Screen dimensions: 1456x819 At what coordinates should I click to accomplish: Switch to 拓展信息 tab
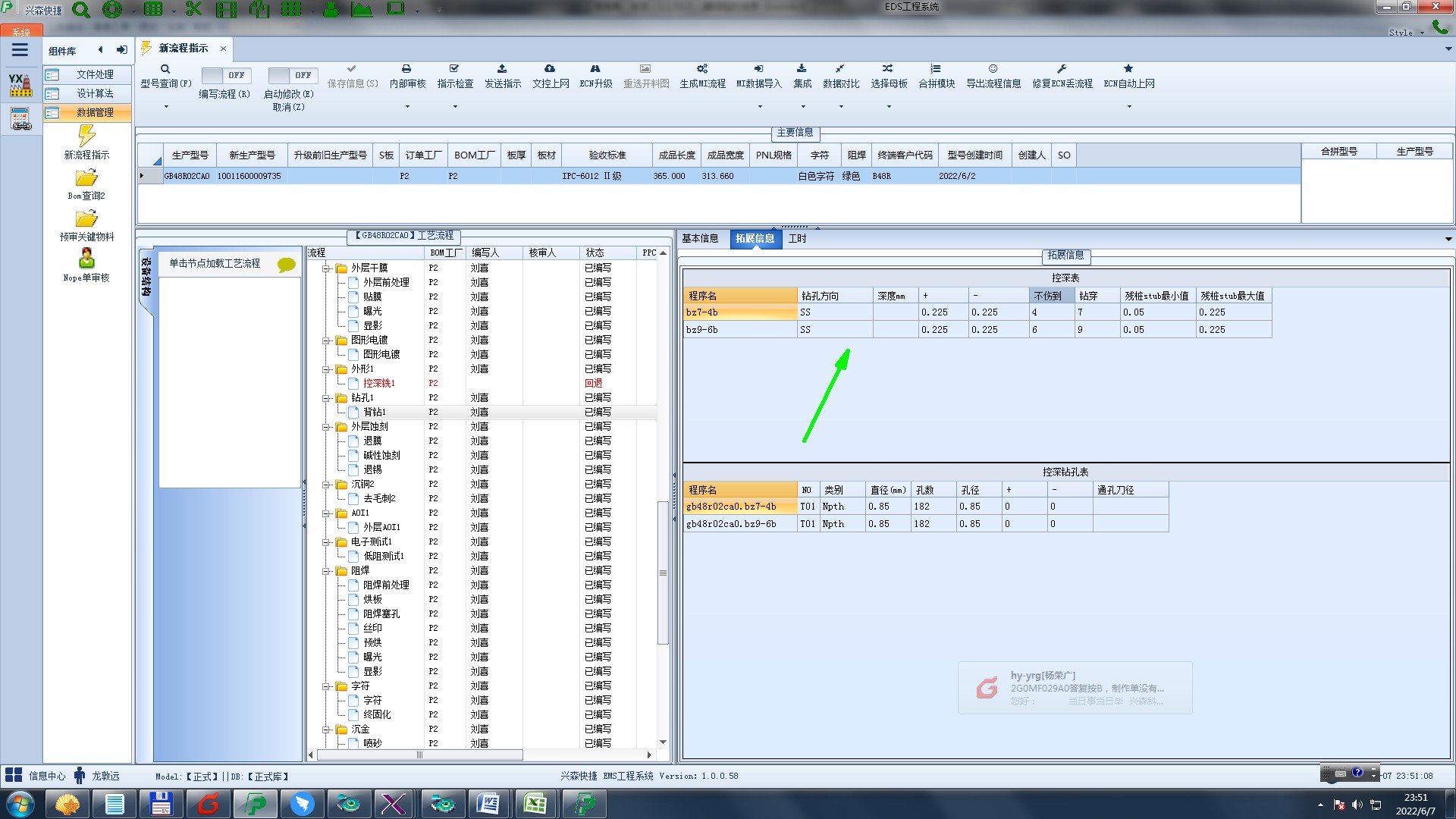click(x=755, y=239)
